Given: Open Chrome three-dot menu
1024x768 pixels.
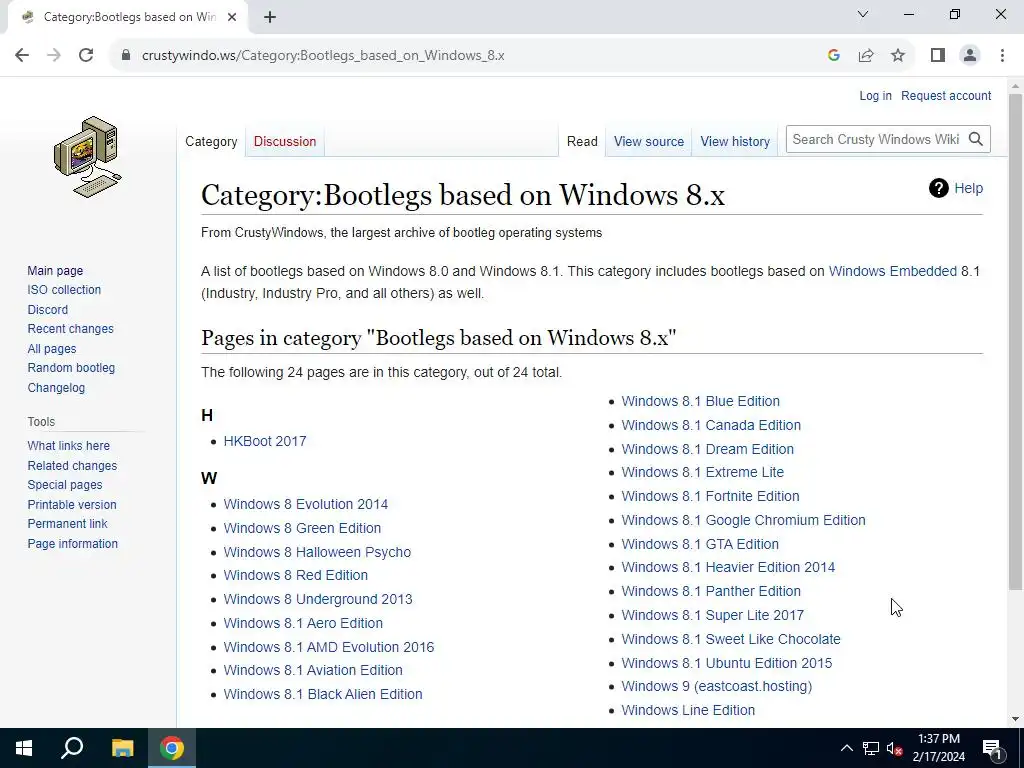Looking at the screenshot, I should pyautogui.click(x=1002, y=56).
